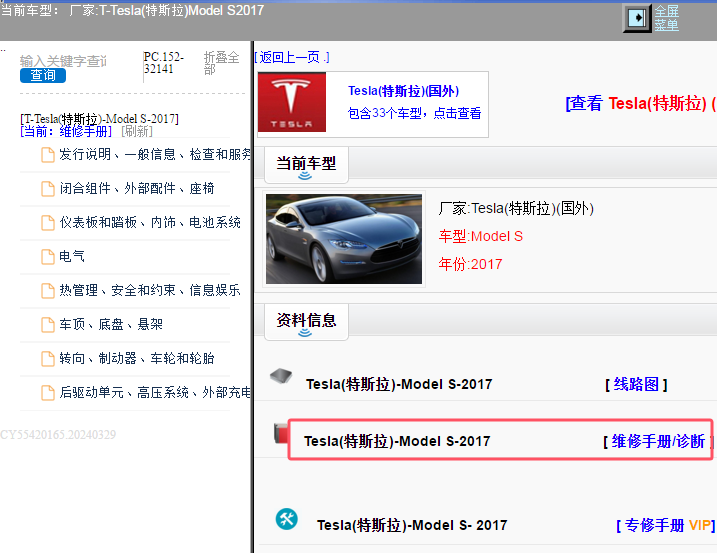This screenshot has height=553, width=717.
Task: Click page icon beside 电气
Action: coord(48,256)
